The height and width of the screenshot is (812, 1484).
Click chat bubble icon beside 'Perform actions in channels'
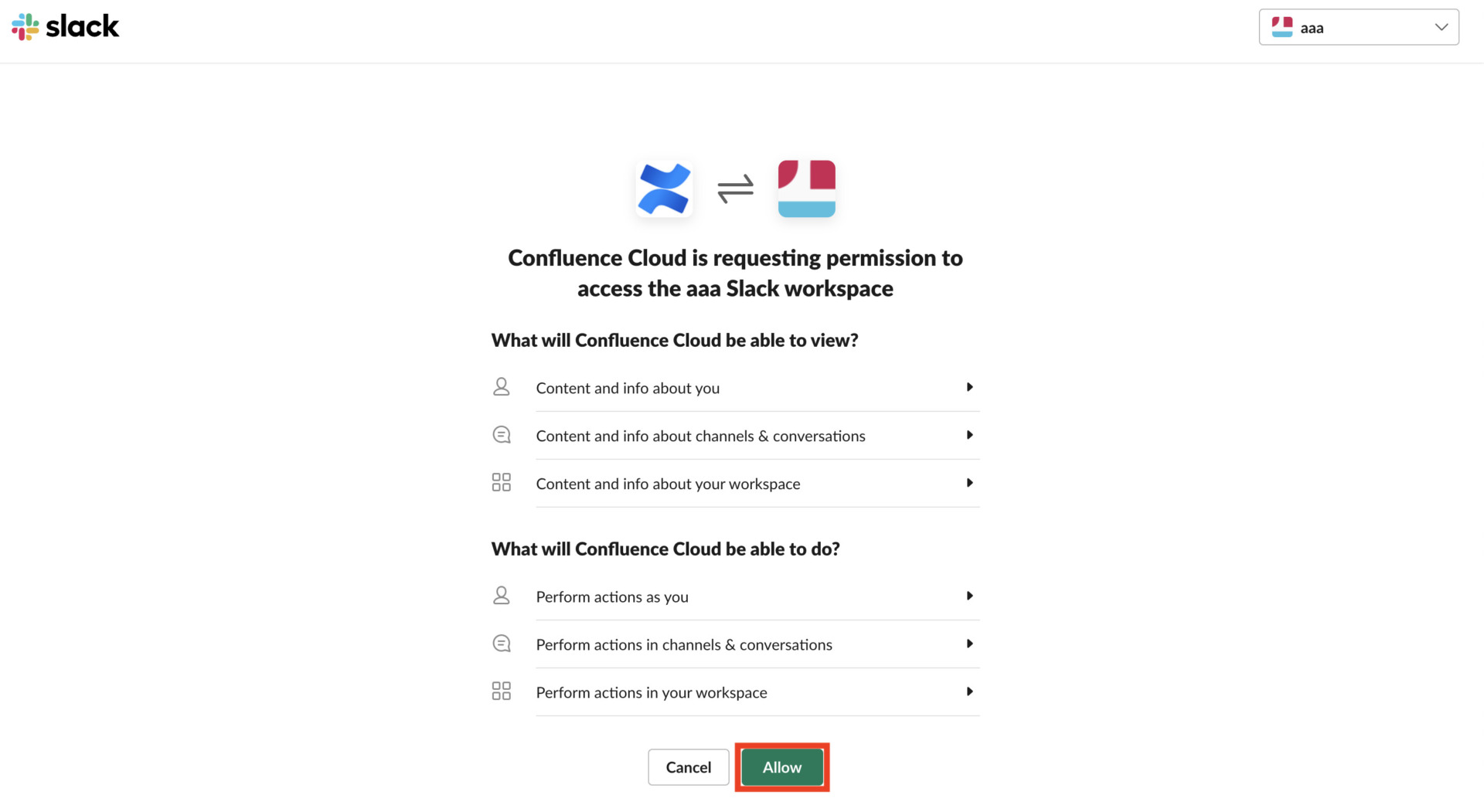coord(502,644)
